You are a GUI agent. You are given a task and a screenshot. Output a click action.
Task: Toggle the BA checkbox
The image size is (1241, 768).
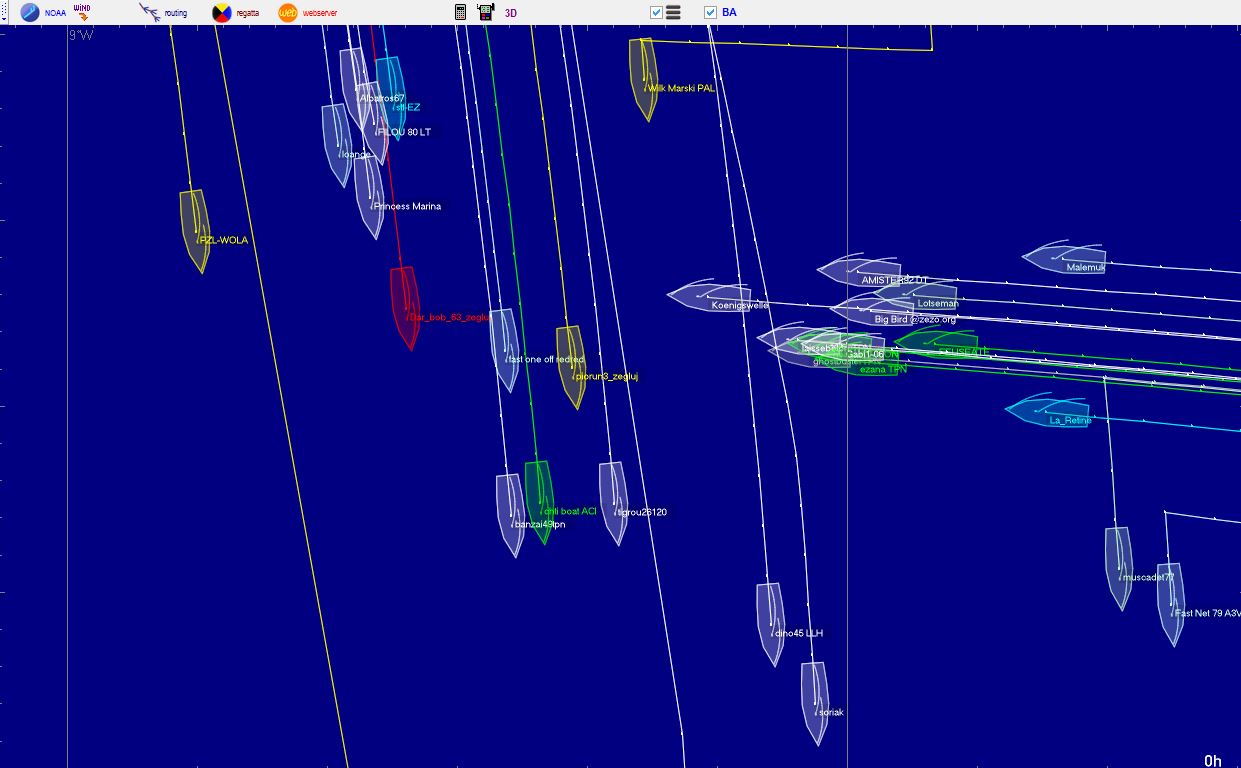click(710, 13)
